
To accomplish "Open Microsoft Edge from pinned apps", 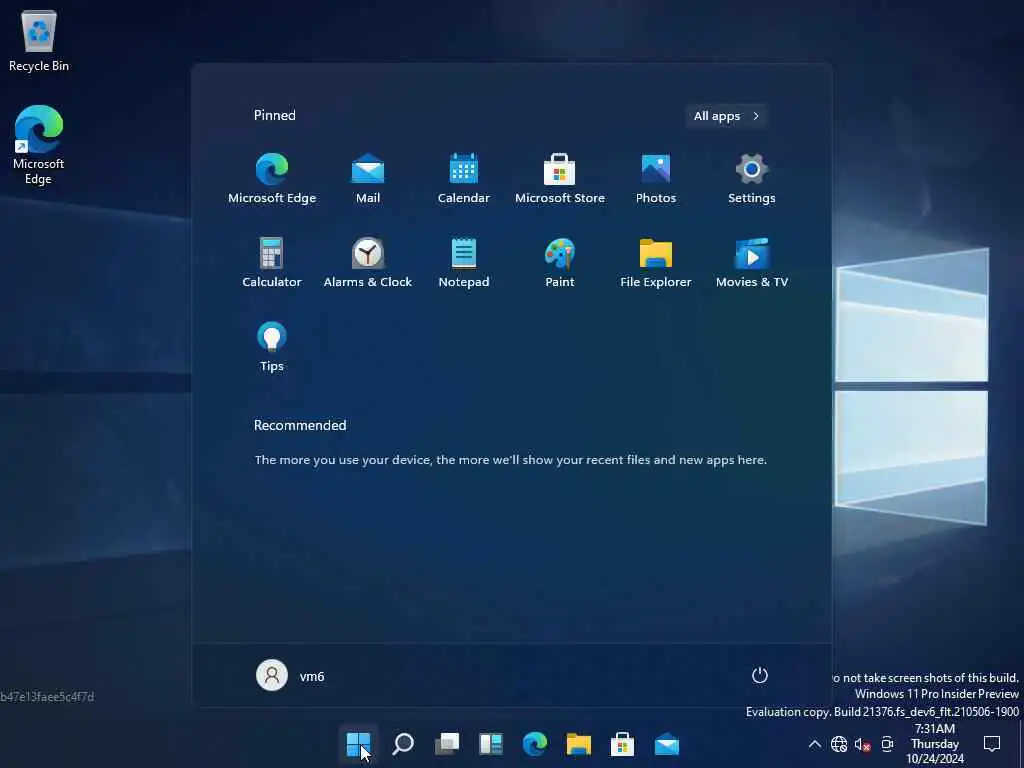I will coord(272,178).
